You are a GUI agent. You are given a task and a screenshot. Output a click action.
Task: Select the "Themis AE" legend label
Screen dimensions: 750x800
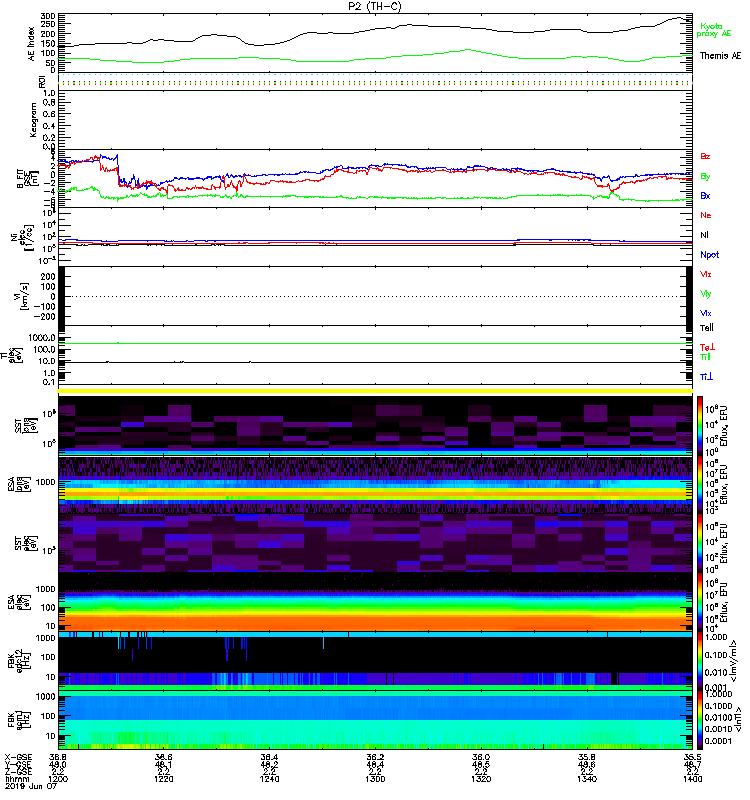(720, 56)
